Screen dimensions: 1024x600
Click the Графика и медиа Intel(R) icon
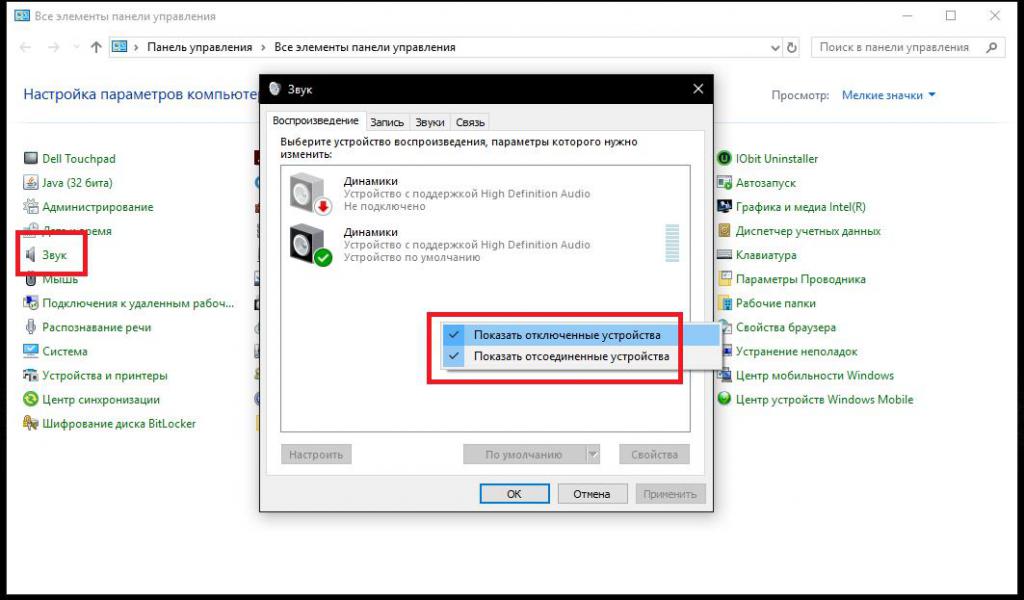pos(724,207)
